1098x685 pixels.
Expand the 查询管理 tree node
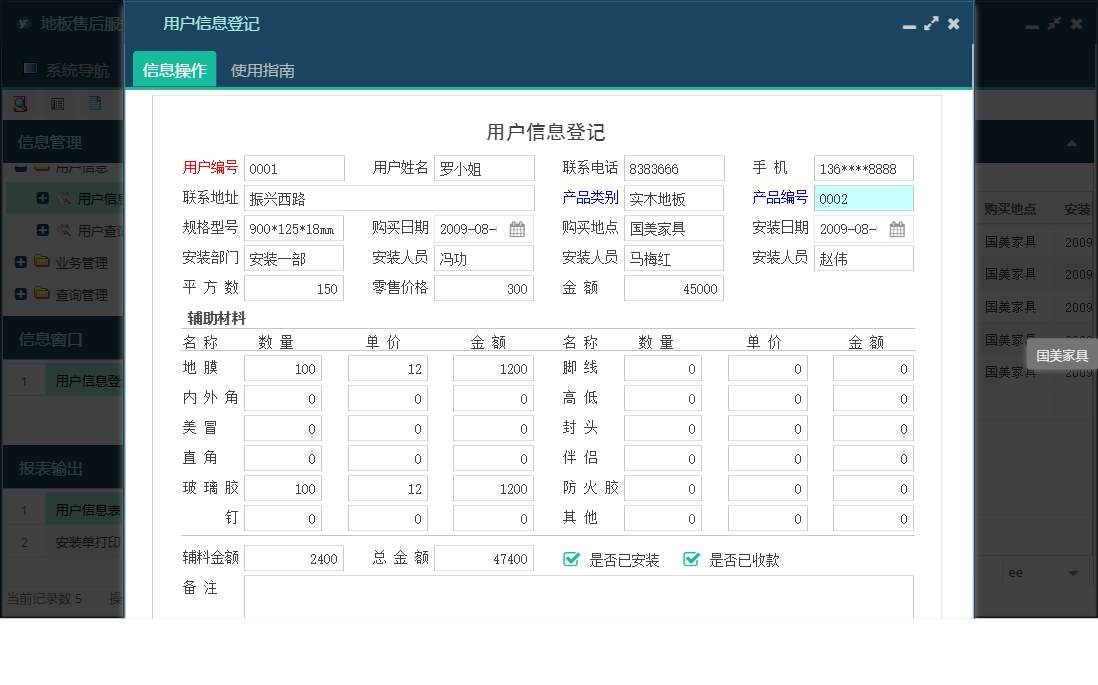point(22,294)
